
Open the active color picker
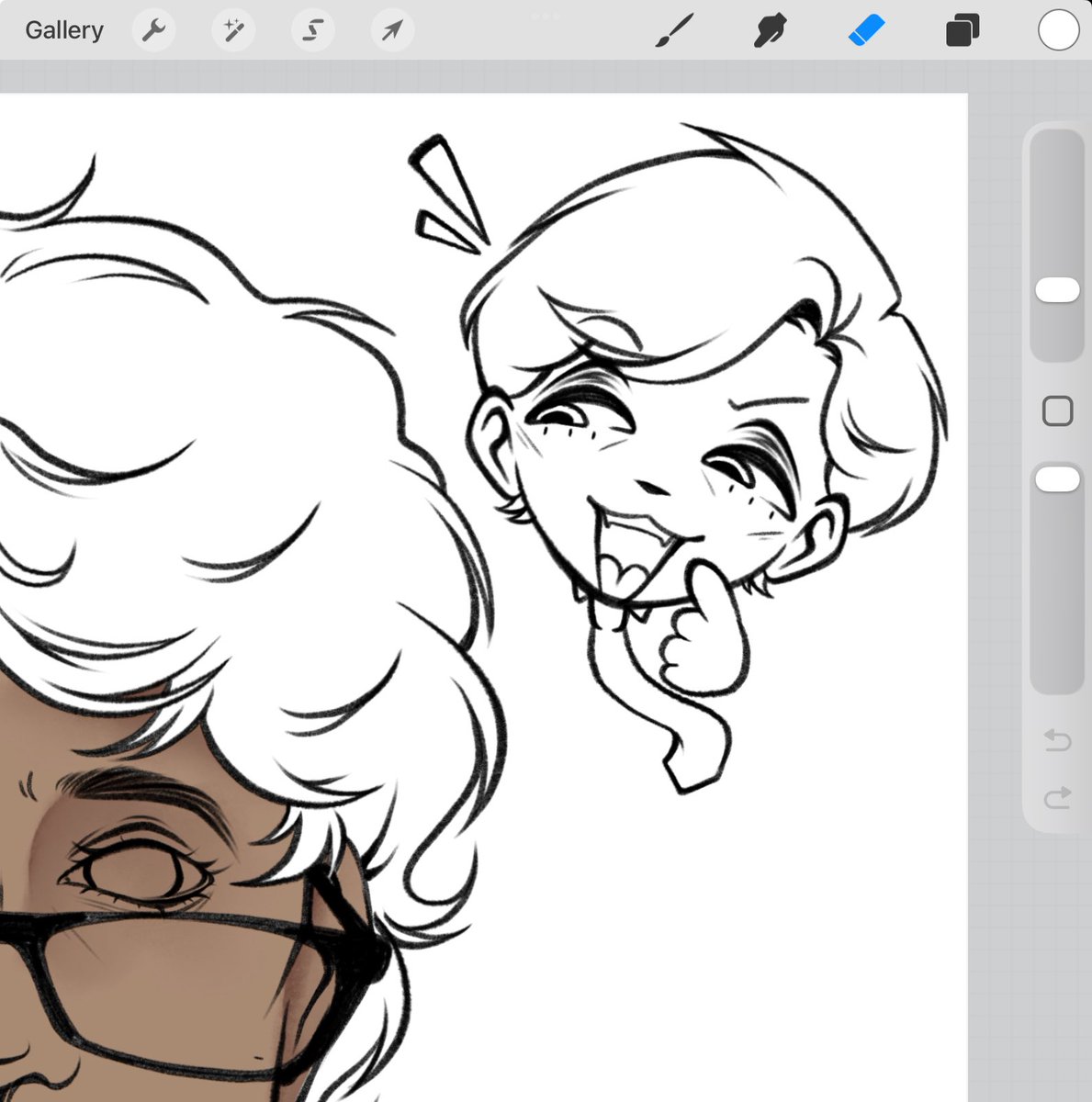(x=1058, y=30)
